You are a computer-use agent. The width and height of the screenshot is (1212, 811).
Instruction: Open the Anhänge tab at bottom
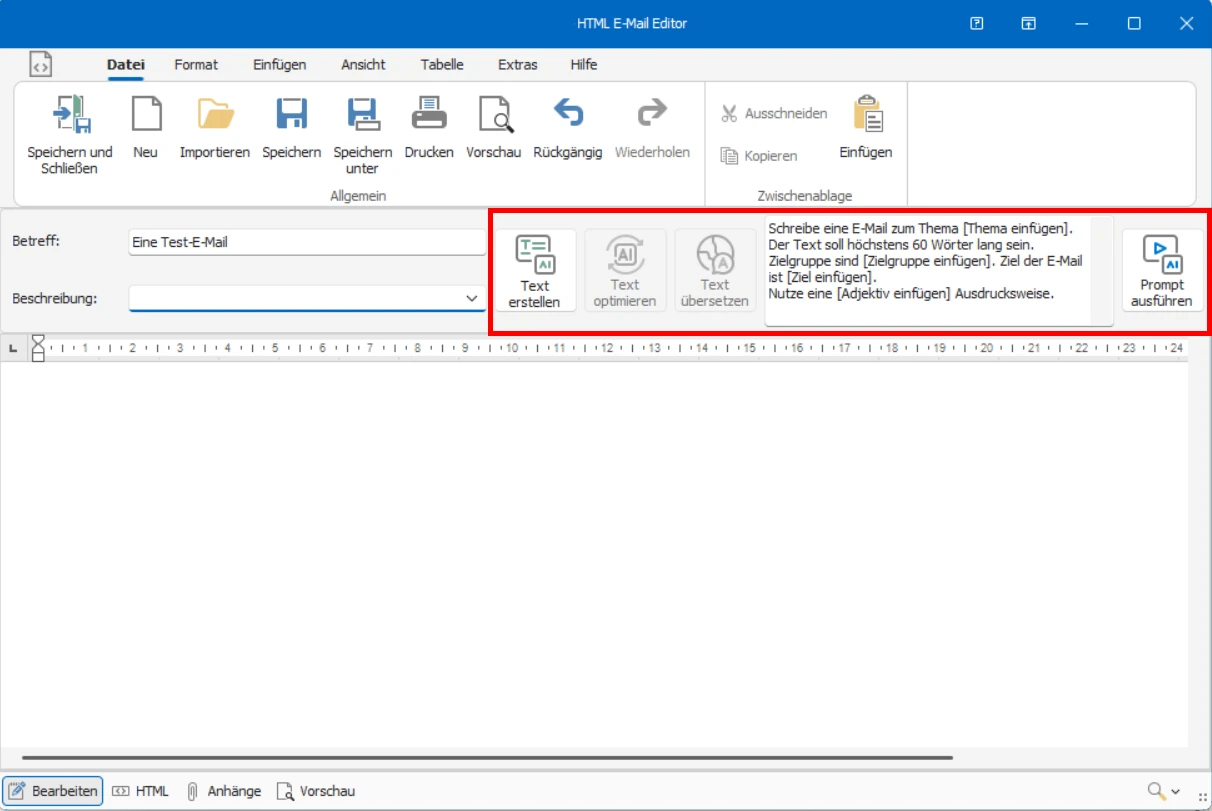click(x=224, y=791)
